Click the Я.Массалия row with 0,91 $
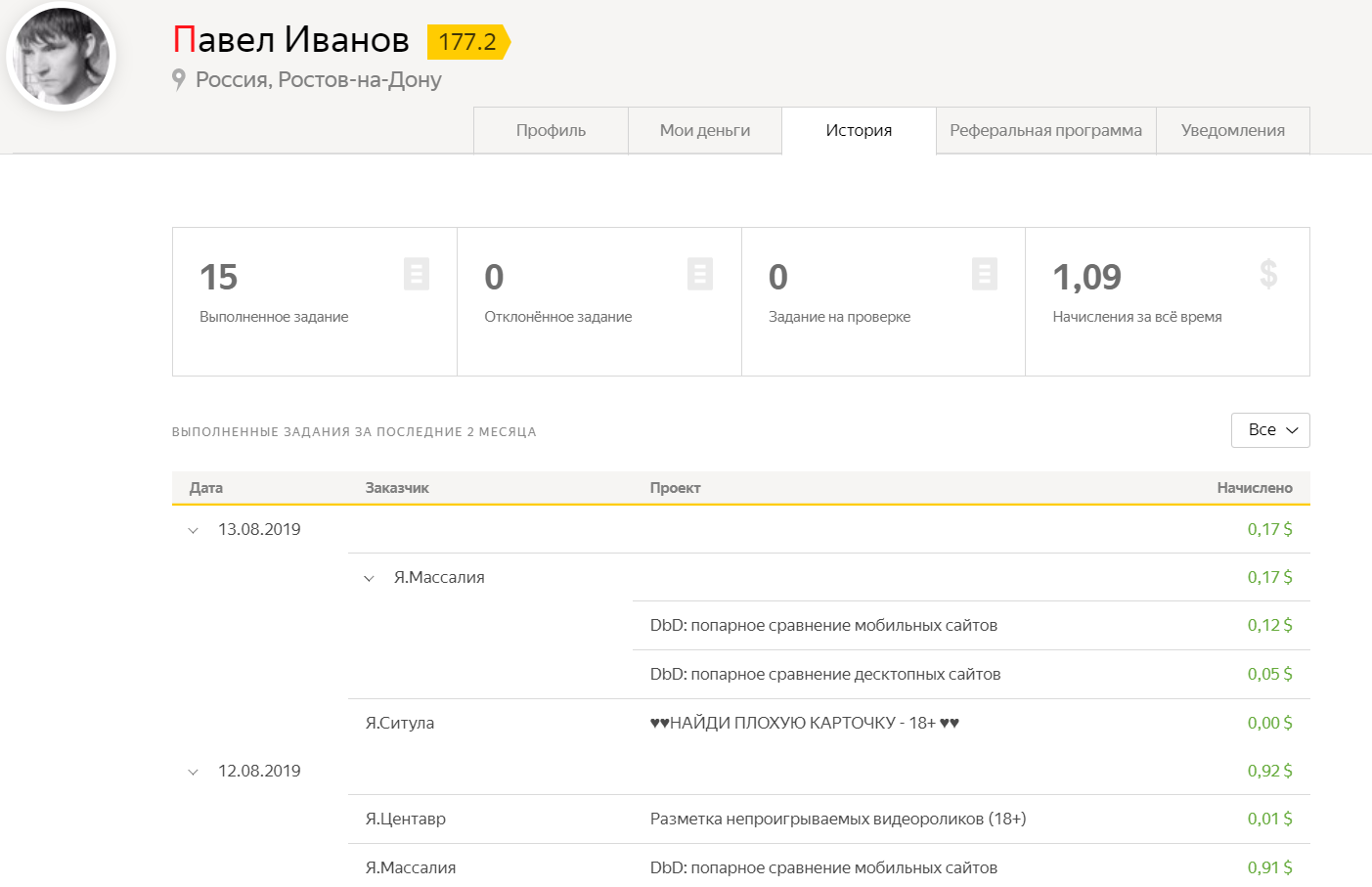The height and width of the screenshot is (887, 1372). point(829,866)
